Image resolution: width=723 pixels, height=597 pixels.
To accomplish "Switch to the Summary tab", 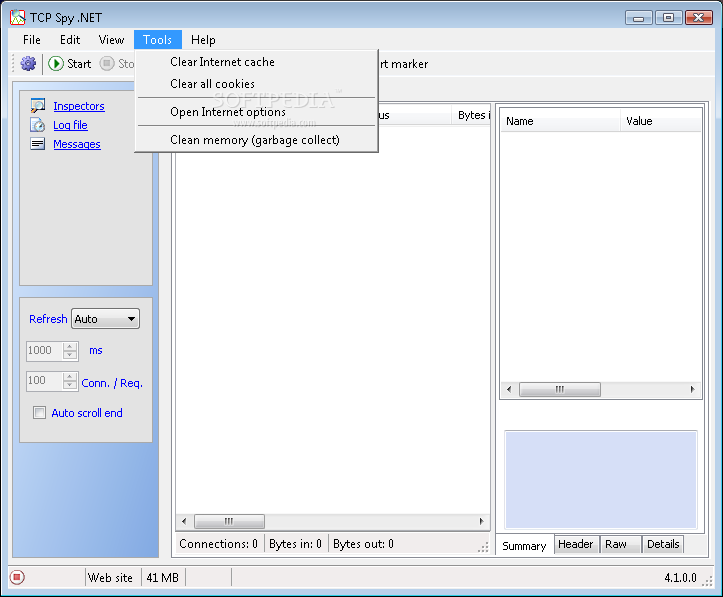I will [524, 546].
